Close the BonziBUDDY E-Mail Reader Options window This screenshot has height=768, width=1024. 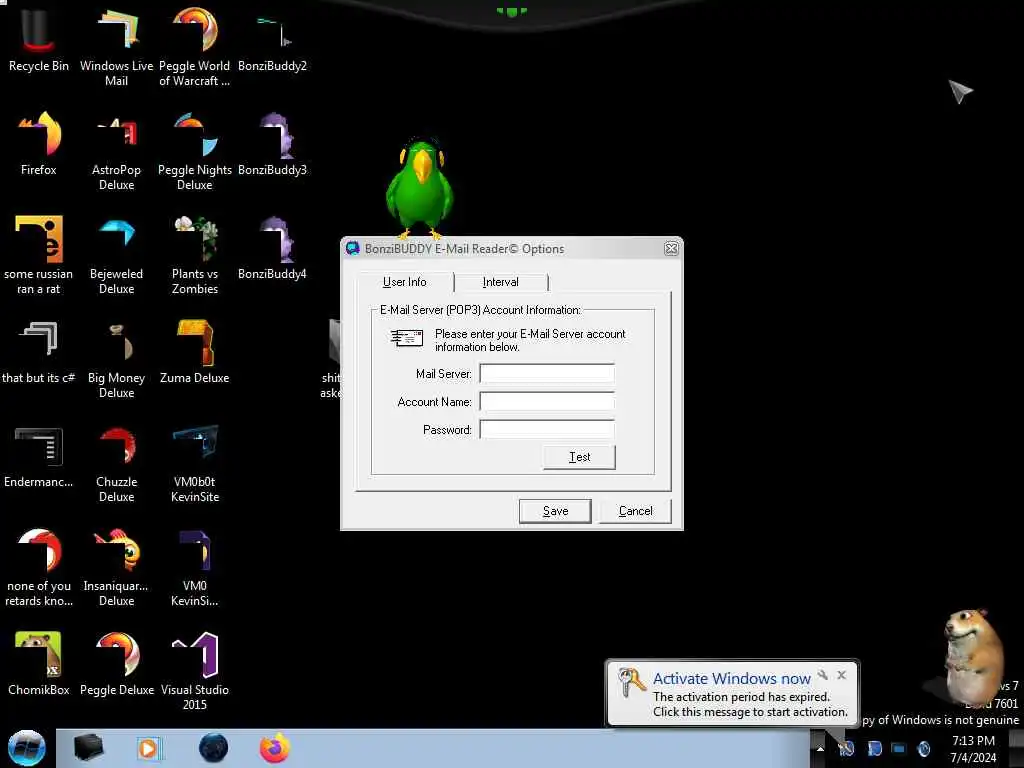coord(671,249)
